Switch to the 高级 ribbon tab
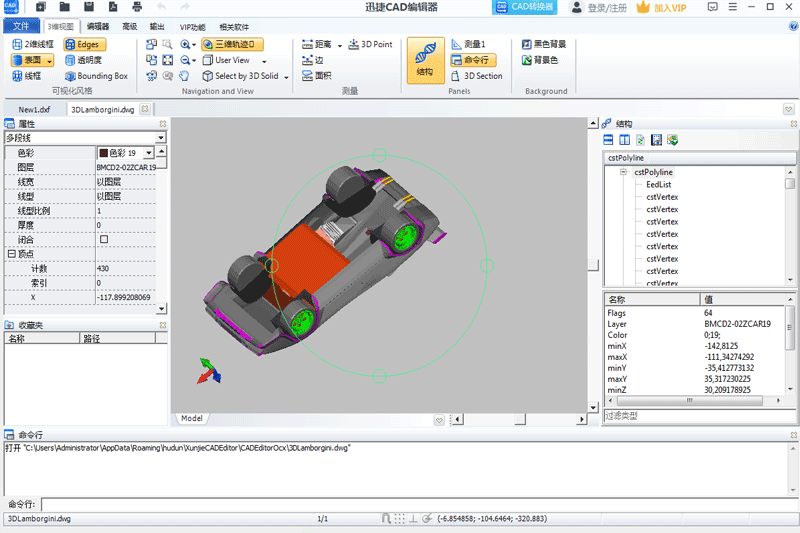The width and height of the screenshot is (800, 533). point(130,27)
